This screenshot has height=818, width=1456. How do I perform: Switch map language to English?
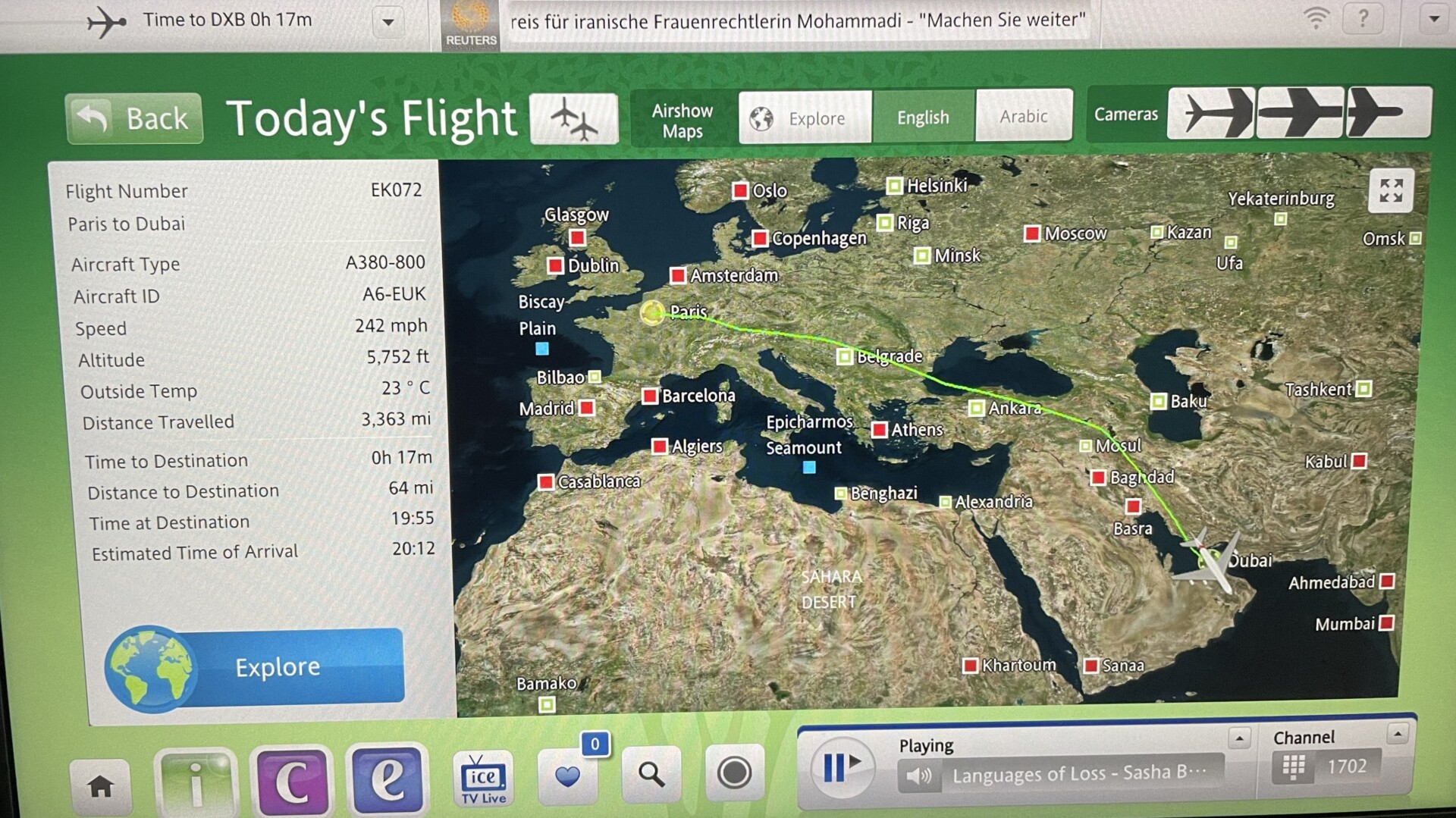coord(923,118)
